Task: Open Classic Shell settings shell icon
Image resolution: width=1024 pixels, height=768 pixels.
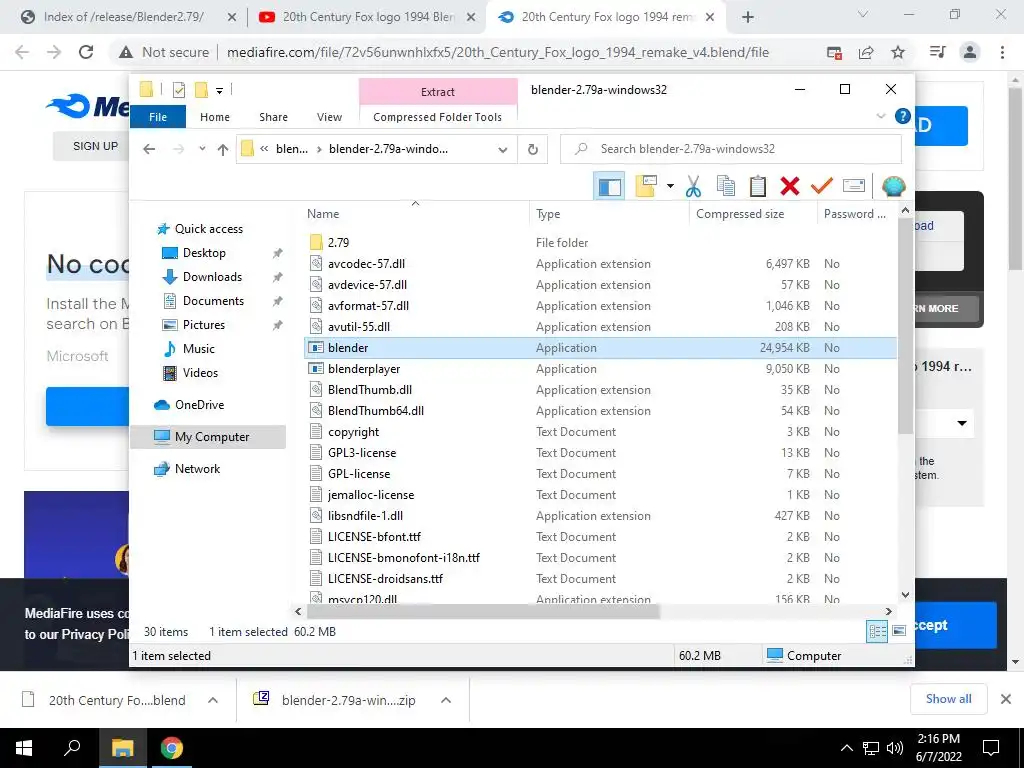Action: tap(893, 186)
